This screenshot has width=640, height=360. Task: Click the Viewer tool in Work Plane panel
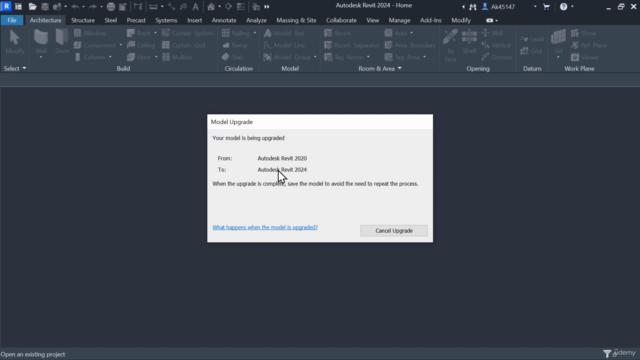point(584,57)
